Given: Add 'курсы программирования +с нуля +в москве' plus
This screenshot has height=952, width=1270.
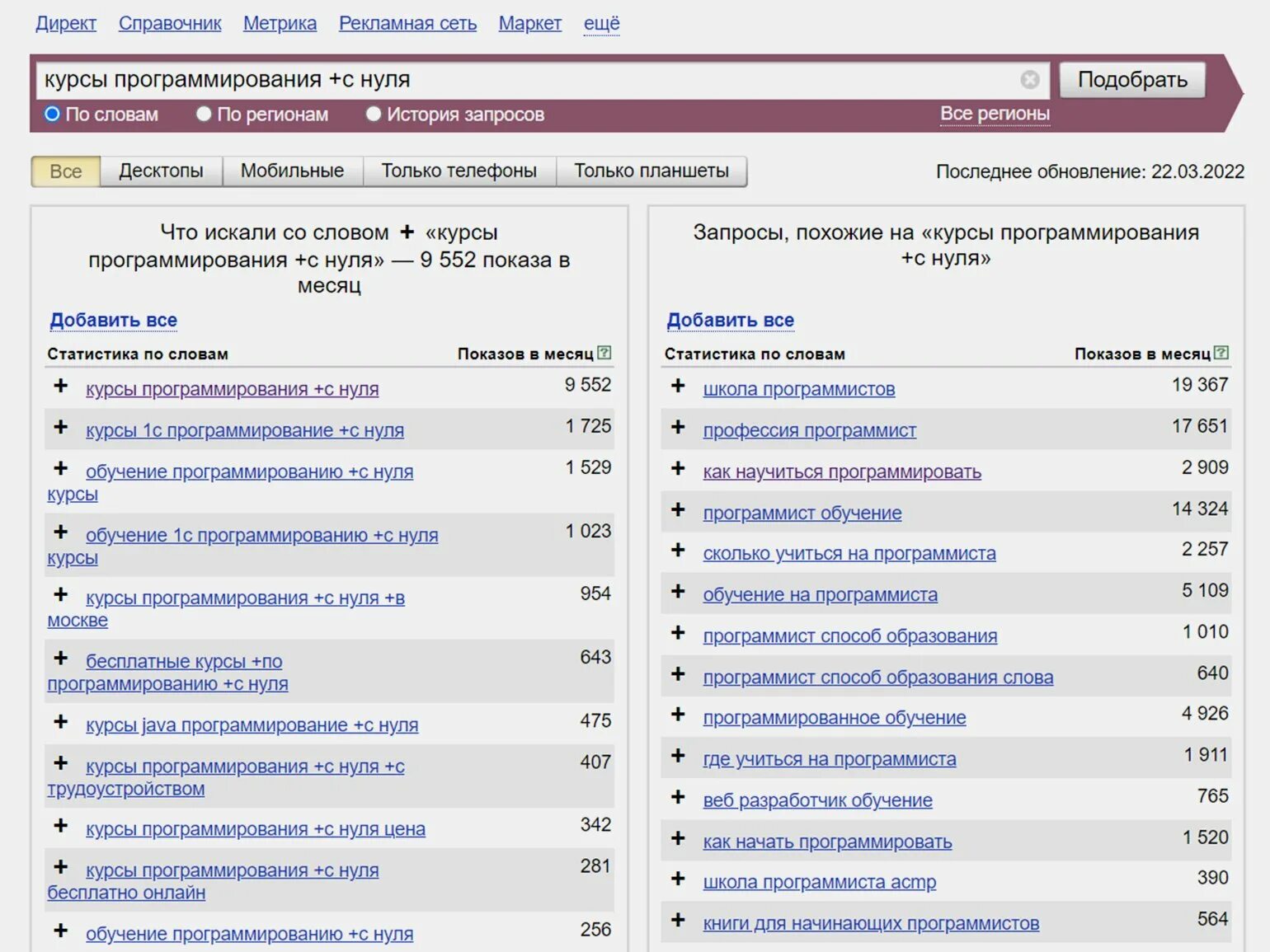Looking at the screenshot, I should (61, 594).
